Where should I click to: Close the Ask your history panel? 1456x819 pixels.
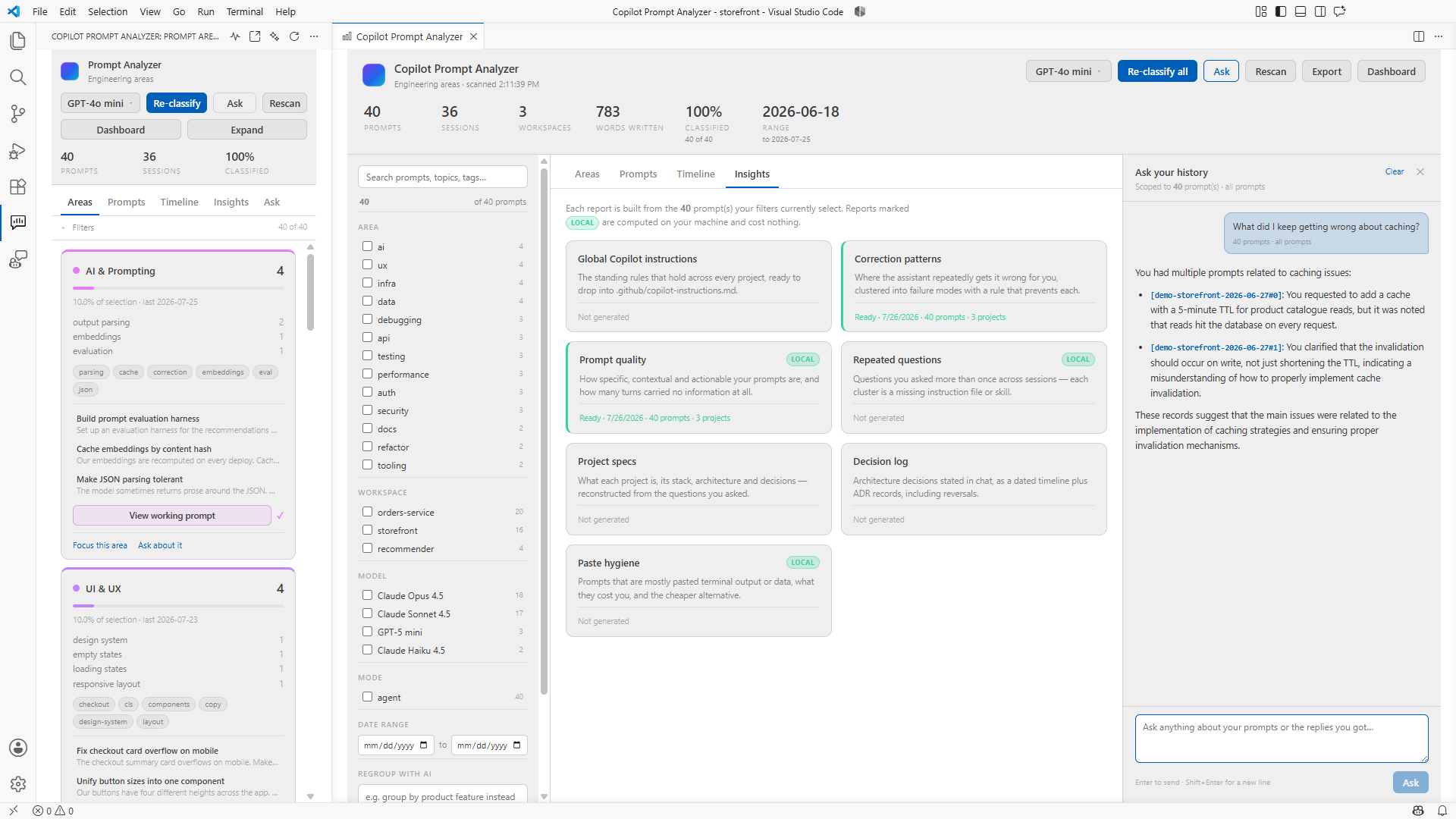(1420, 172)
